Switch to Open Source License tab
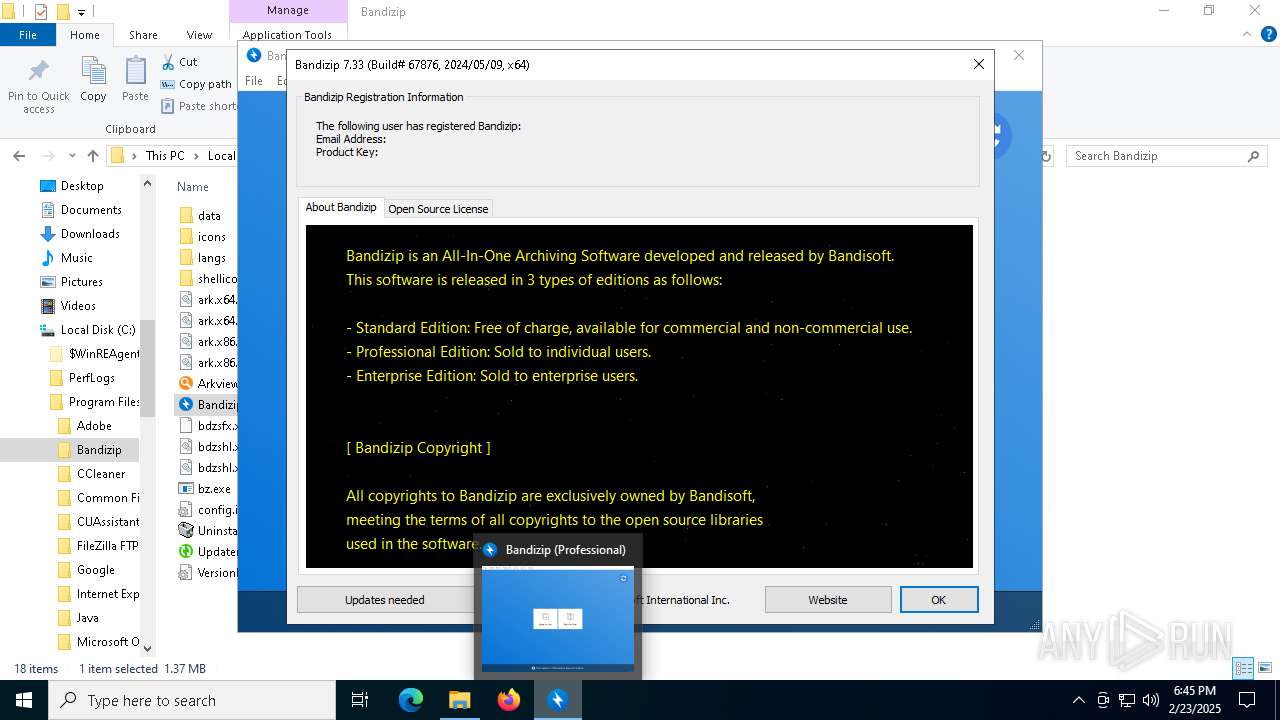Viewport: 1280px width, 720px height. pyautogui.click(x=438, y=208)
